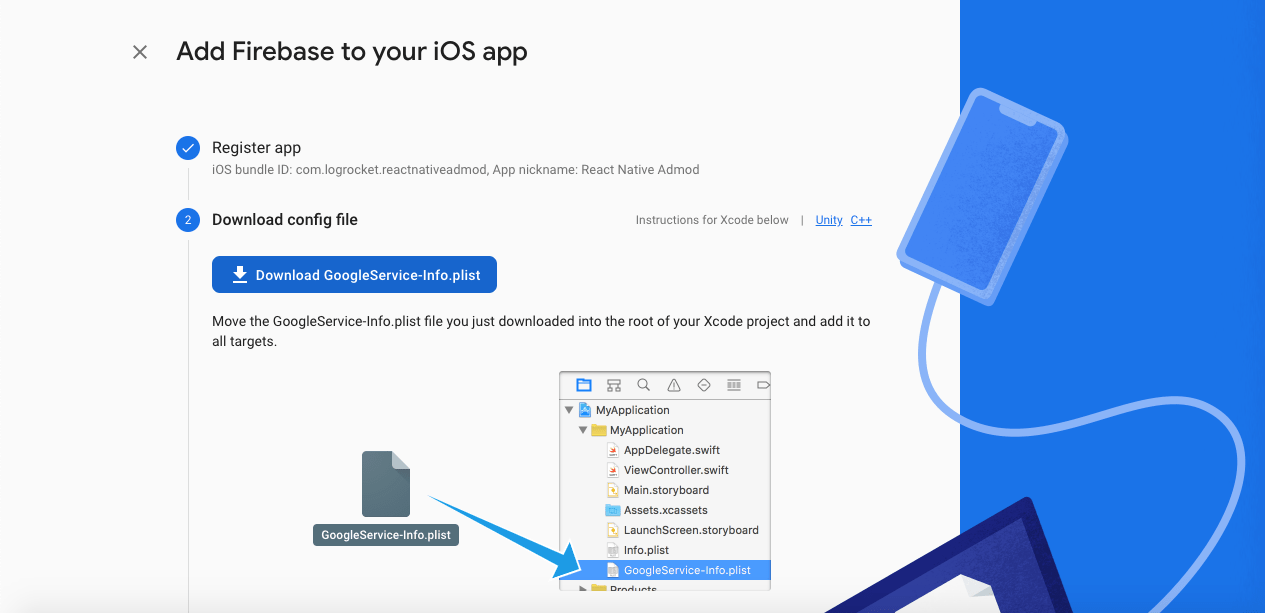Switch to C++ instructions
This screenshot has height=613, width=1265.
[x=861, y=220]
